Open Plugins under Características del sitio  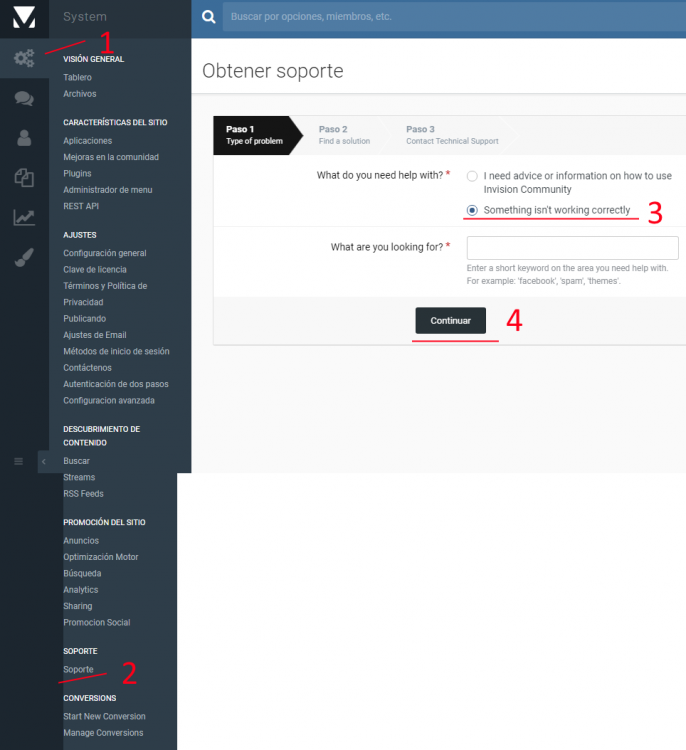(x=77, y=173)
